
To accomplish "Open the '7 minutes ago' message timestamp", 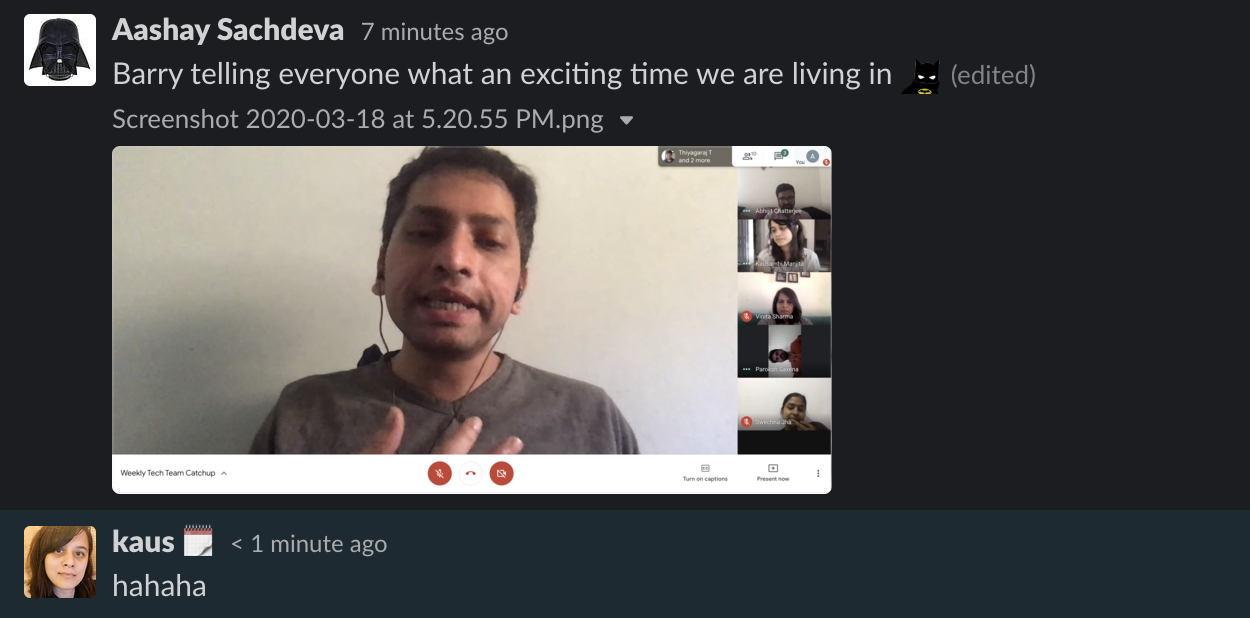I will 434,32.
